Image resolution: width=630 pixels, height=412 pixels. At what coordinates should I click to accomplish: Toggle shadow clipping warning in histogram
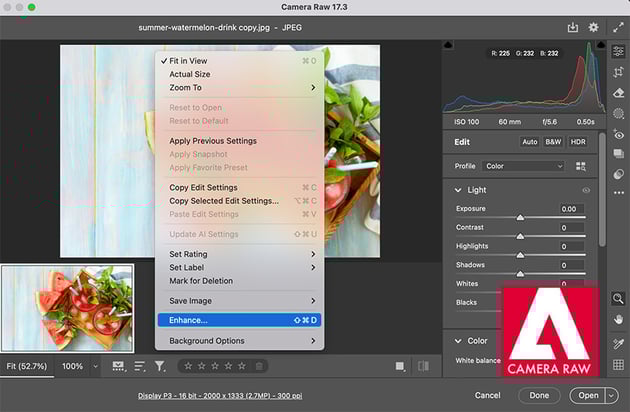tap(448, 45)
